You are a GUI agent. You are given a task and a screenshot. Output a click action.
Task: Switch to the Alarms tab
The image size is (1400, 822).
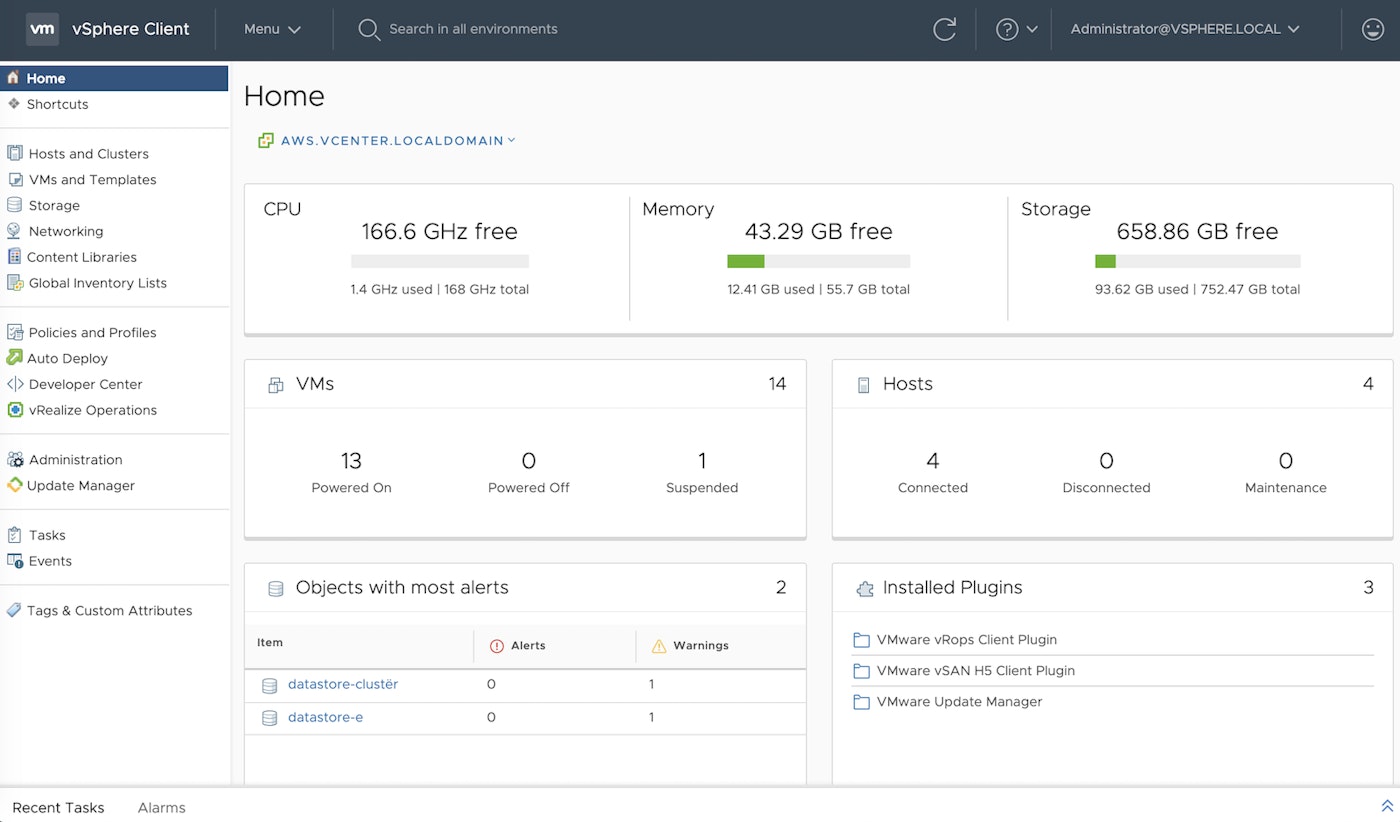point(161,807)
